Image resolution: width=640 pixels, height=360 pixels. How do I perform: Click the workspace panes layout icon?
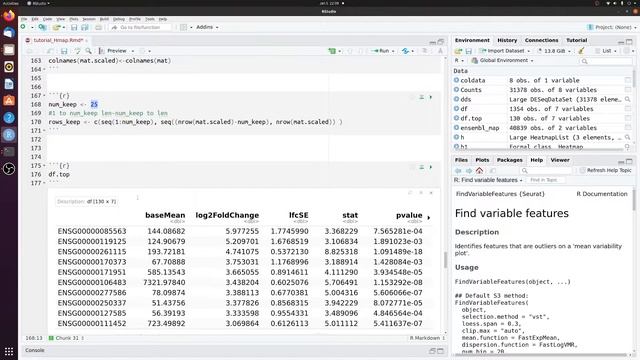tap(184, 27)
